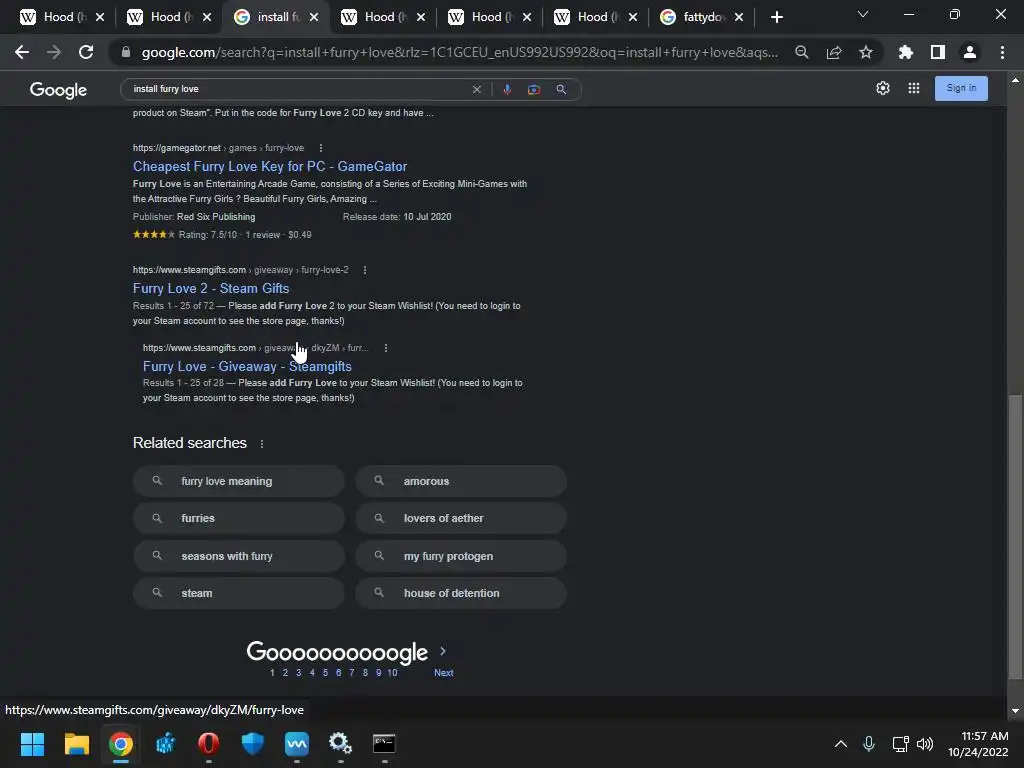The image size is (1024, 768).
Task: Search related term 'house of detention'
Action: coord(461,594)
